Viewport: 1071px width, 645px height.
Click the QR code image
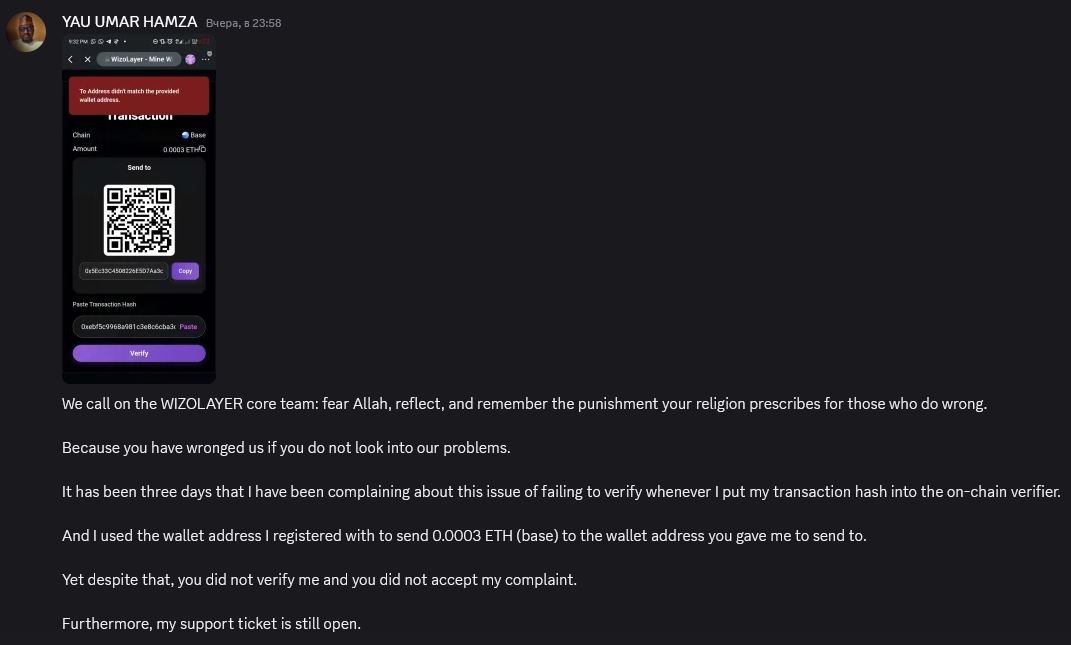pos(139,220)
